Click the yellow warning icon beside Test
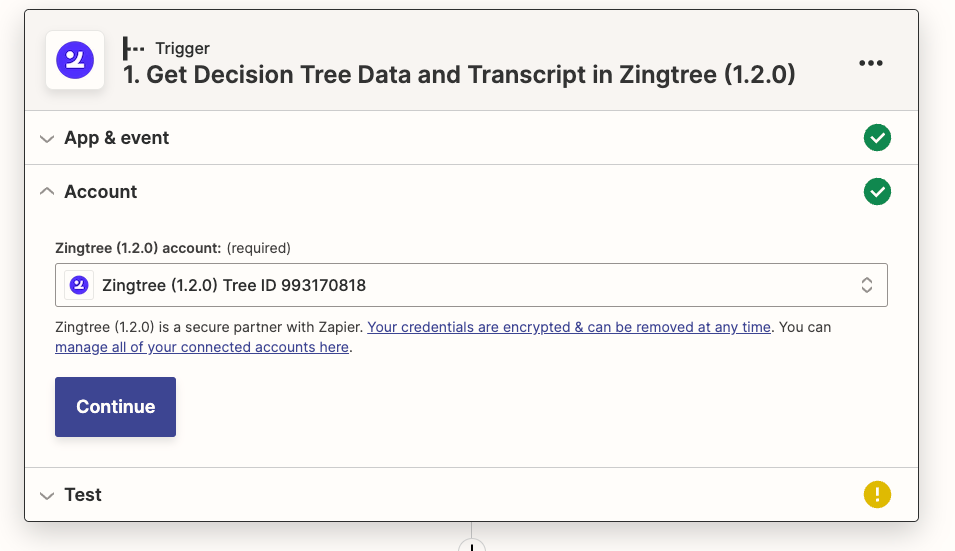 click(877, 494)
